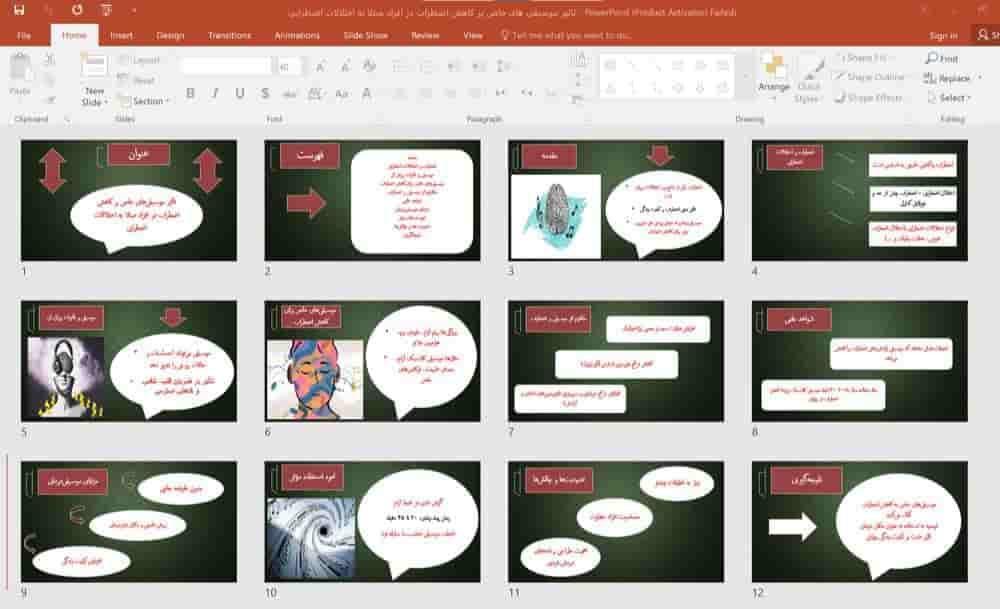
Task: Select slide 12 thumbnail with the white arrow
Action: click(x=860, y=522)
